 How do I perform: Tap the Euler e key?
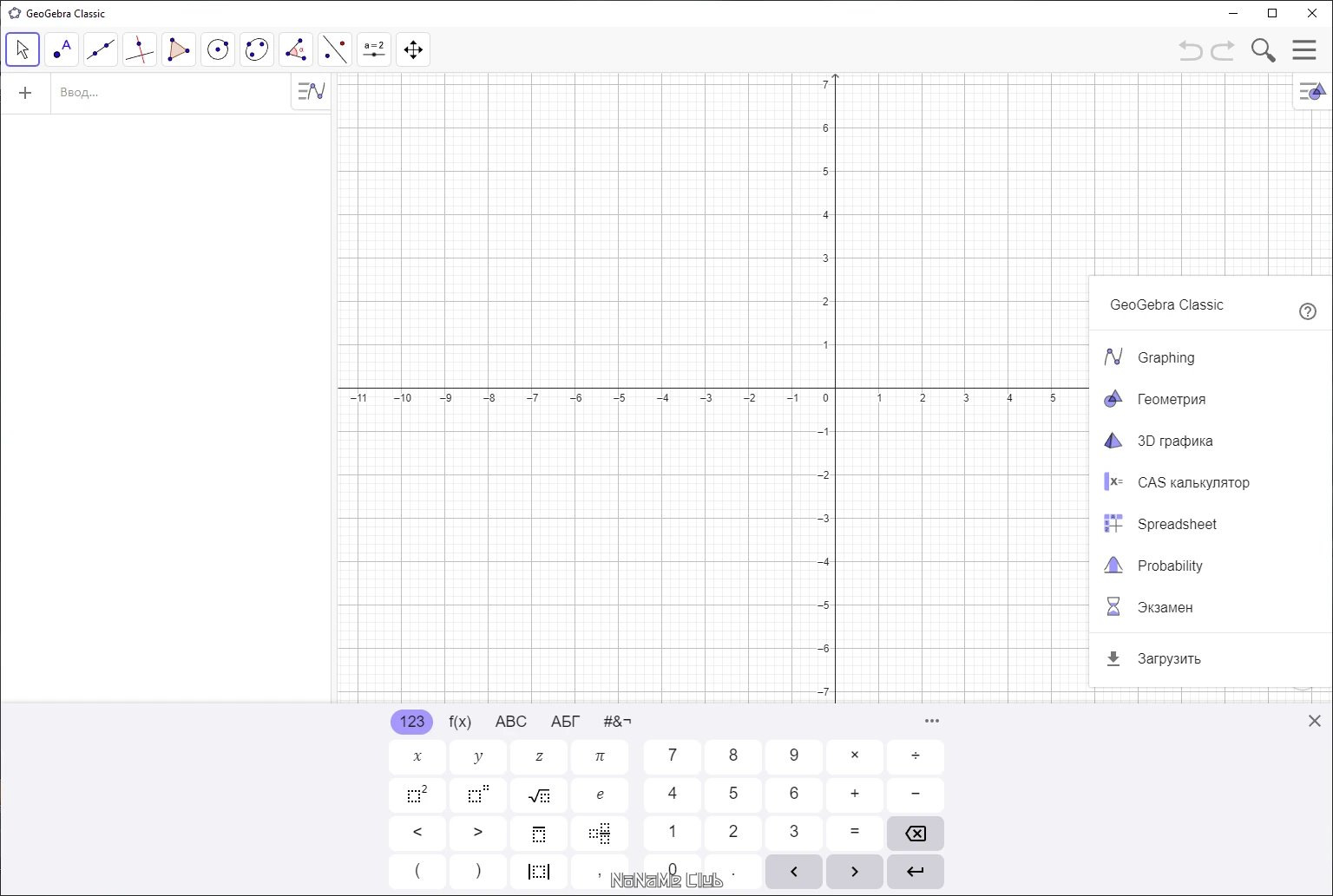600,795
